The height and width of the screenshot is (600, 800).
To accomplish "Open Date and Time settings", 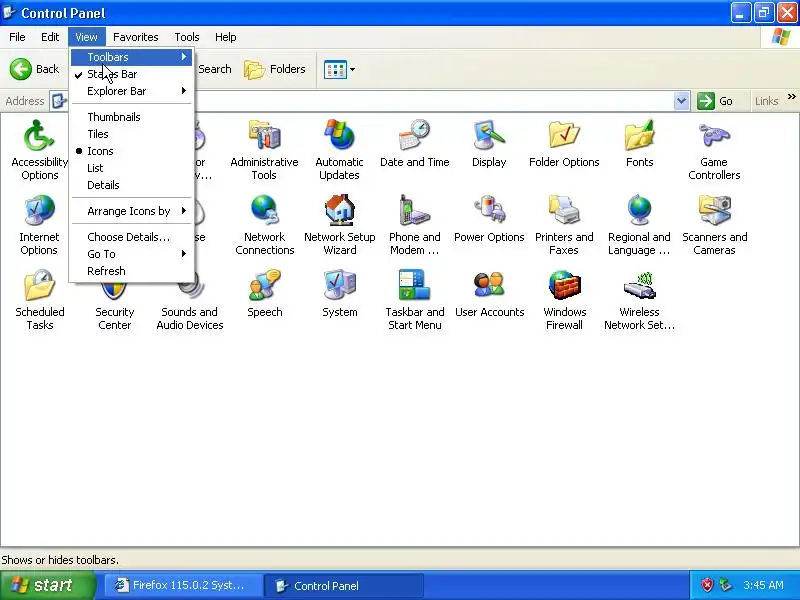I will (x=415, y=143).
